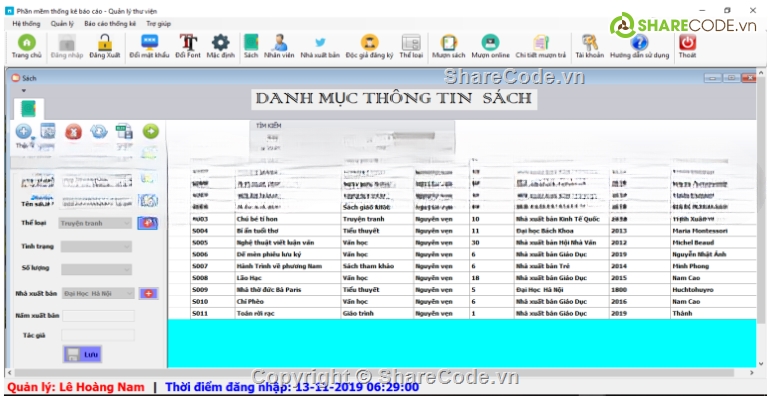Click publisher cell Đại học Bách Khoa

pyautogui.click(x=562, y=231)
